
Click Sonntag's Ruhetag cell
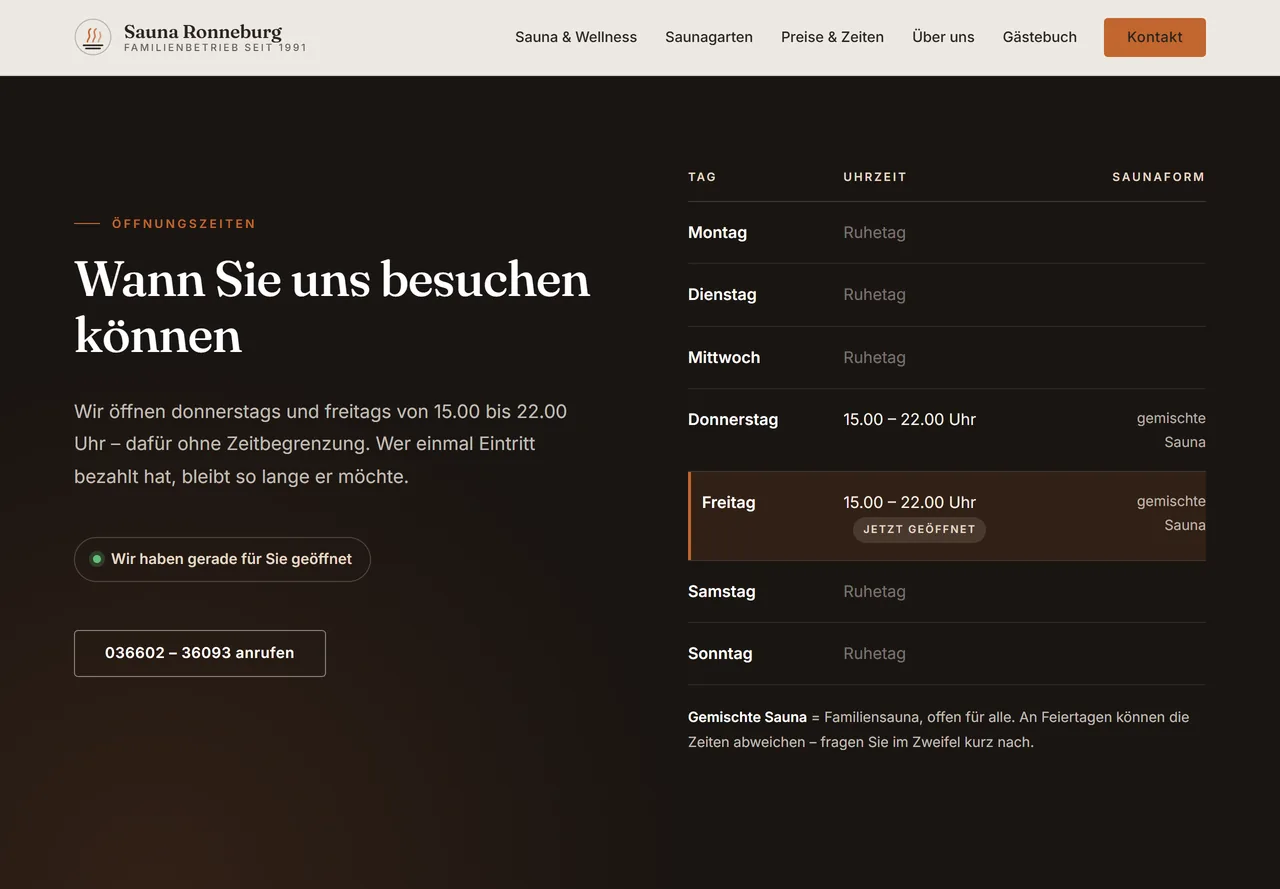coord(874,653)
